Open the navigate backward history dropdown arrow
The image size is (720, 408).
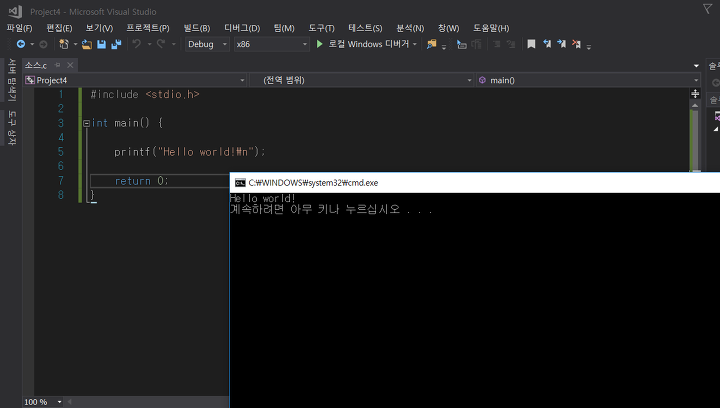(x=32, y=44)
